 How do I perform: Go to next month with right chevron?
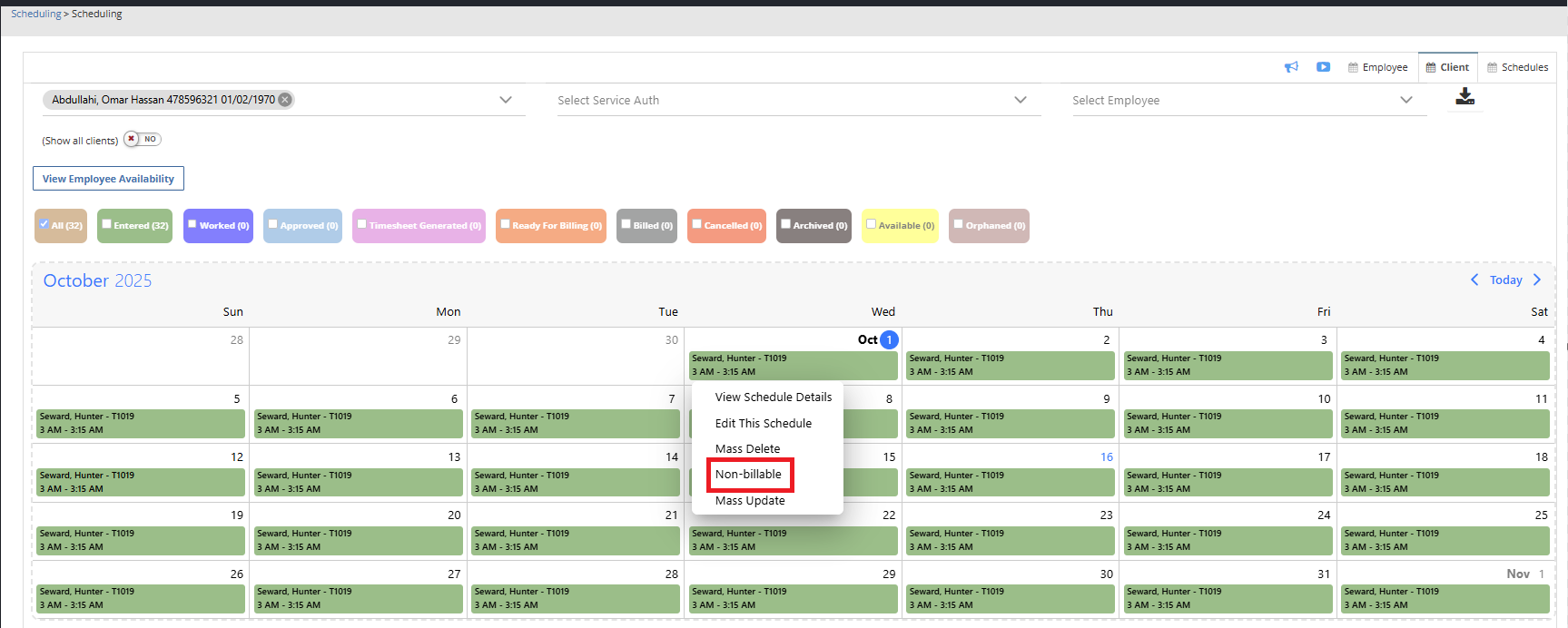click(1537, 280)
